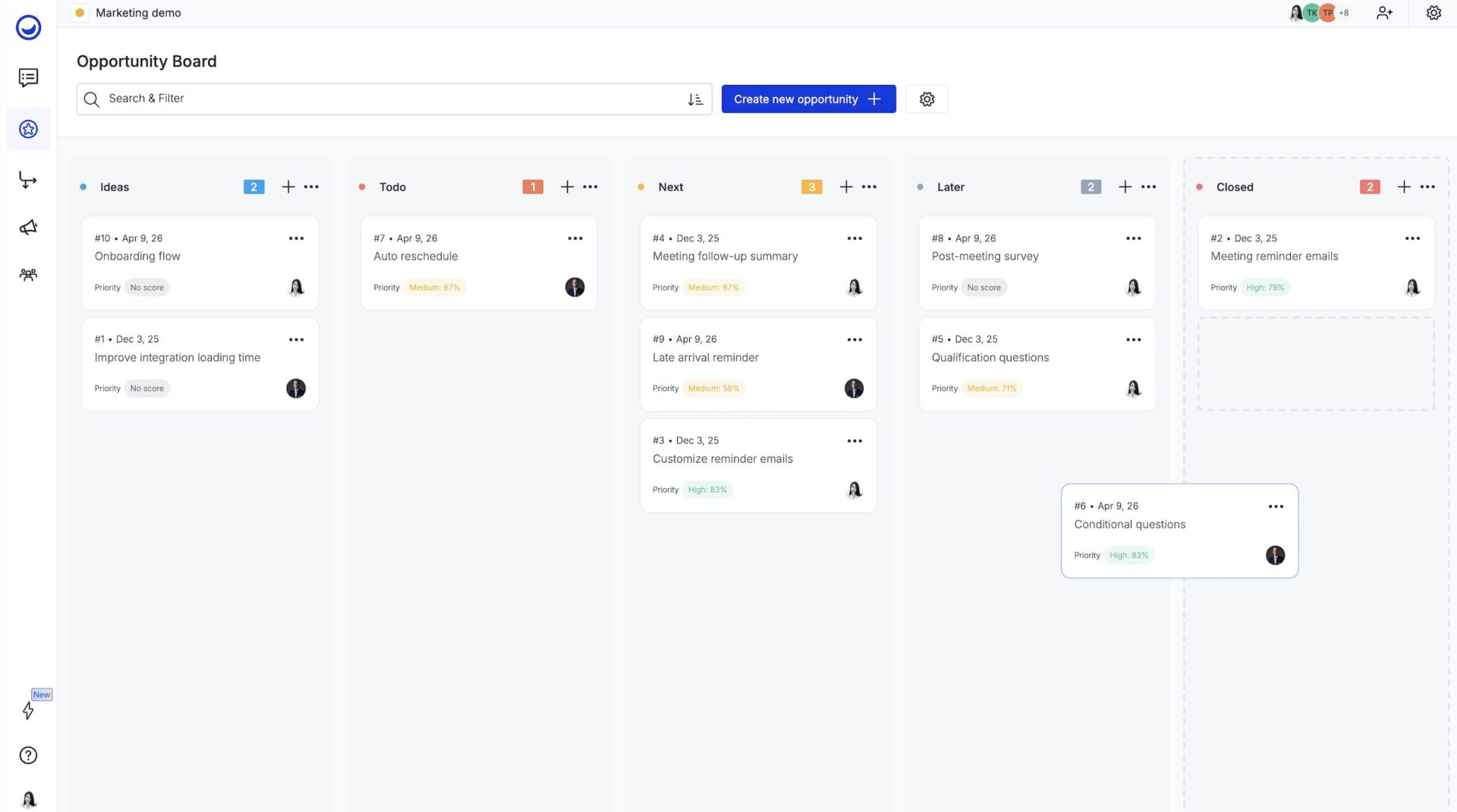Screen dimensions: 1457x812
Task: Open options on Meeting follow-up summary card
Action: 854,238
